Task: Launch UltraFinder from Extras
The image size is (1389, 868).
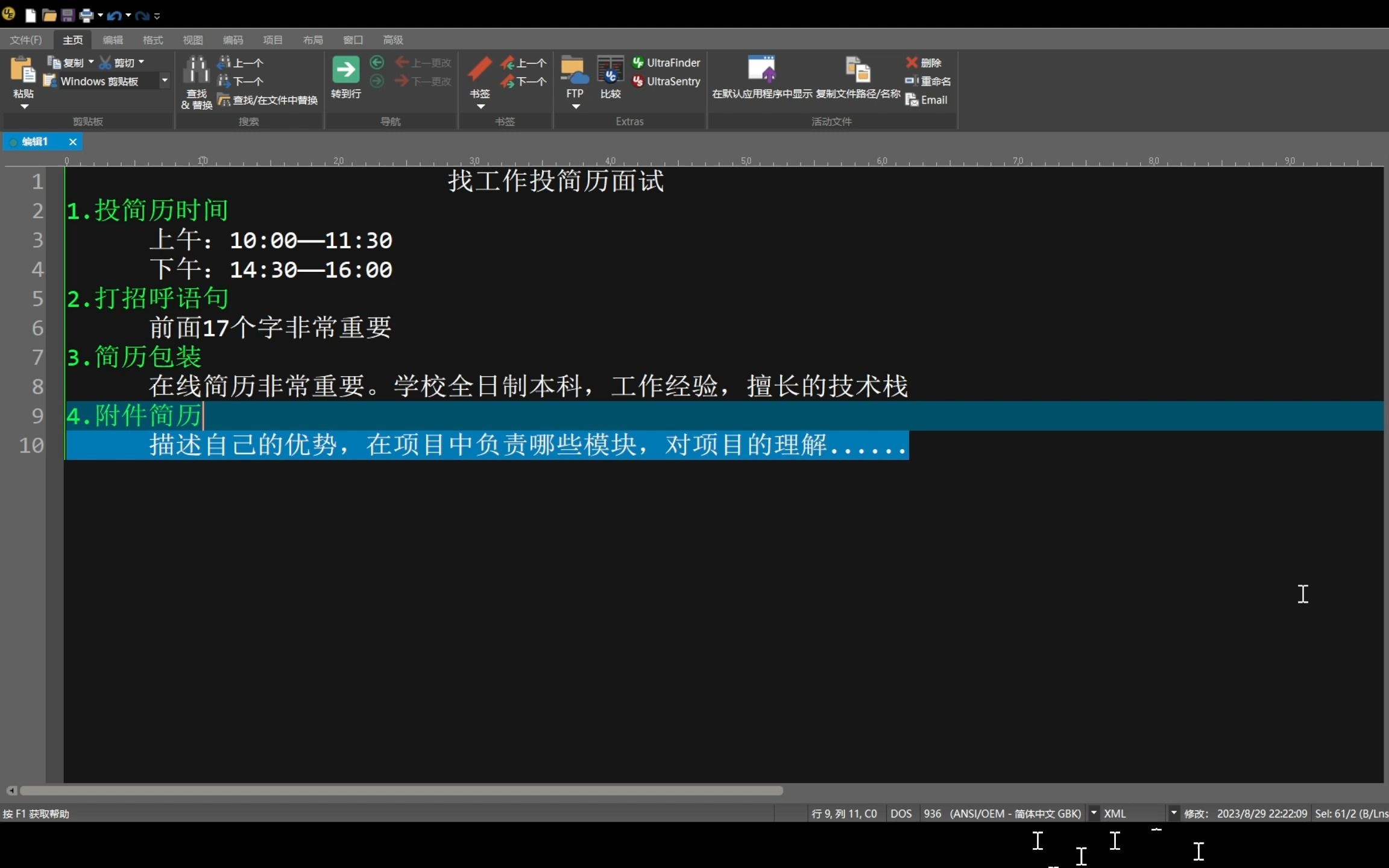Action: pos(666,63)
